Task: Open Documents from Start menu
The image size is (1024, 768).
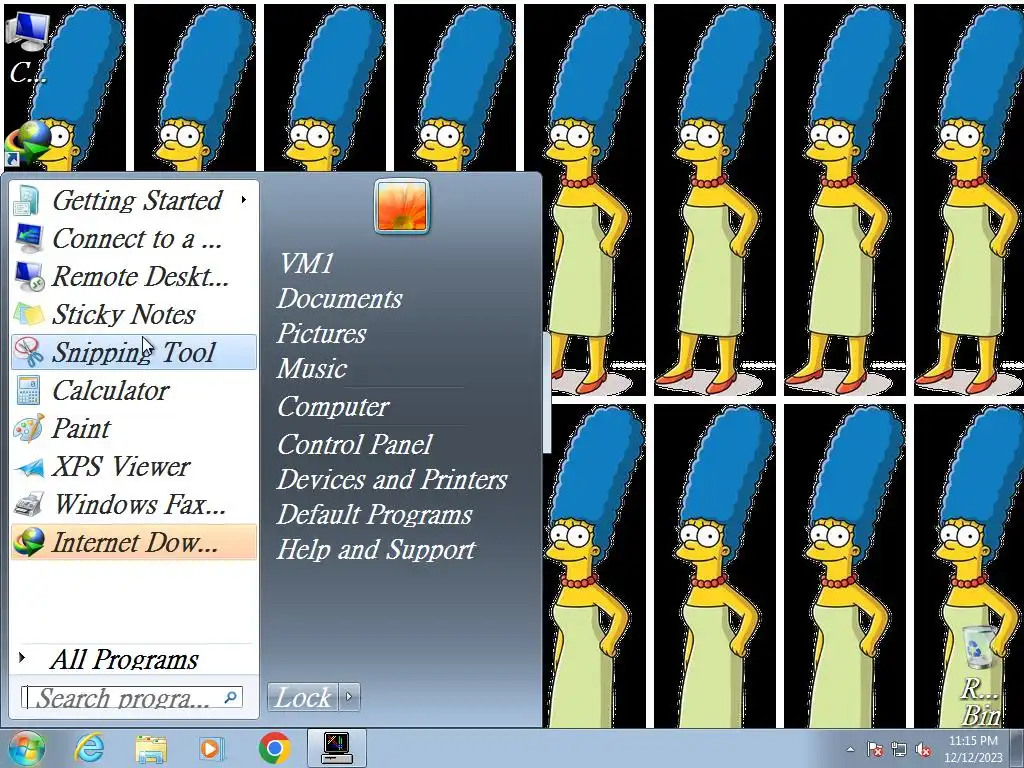Action: (340, 298)
